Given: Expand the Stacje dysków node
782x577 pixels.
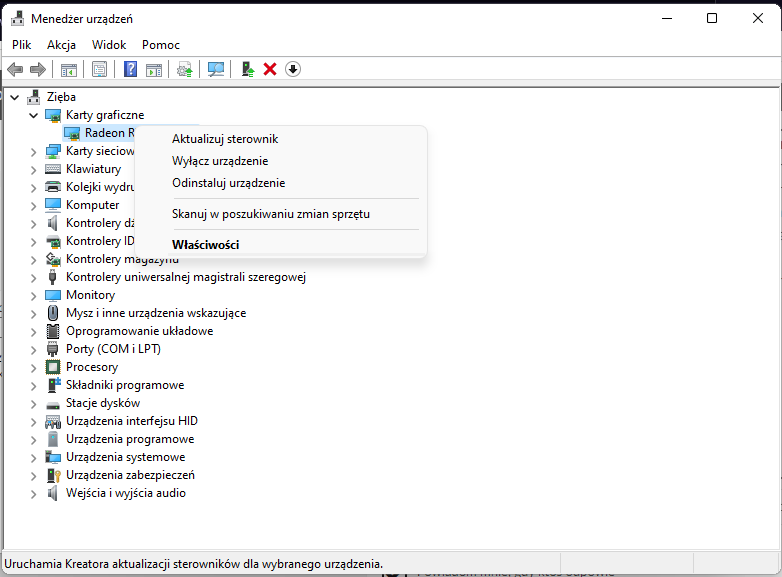Looking at the screenshot, I should point(33,403).
